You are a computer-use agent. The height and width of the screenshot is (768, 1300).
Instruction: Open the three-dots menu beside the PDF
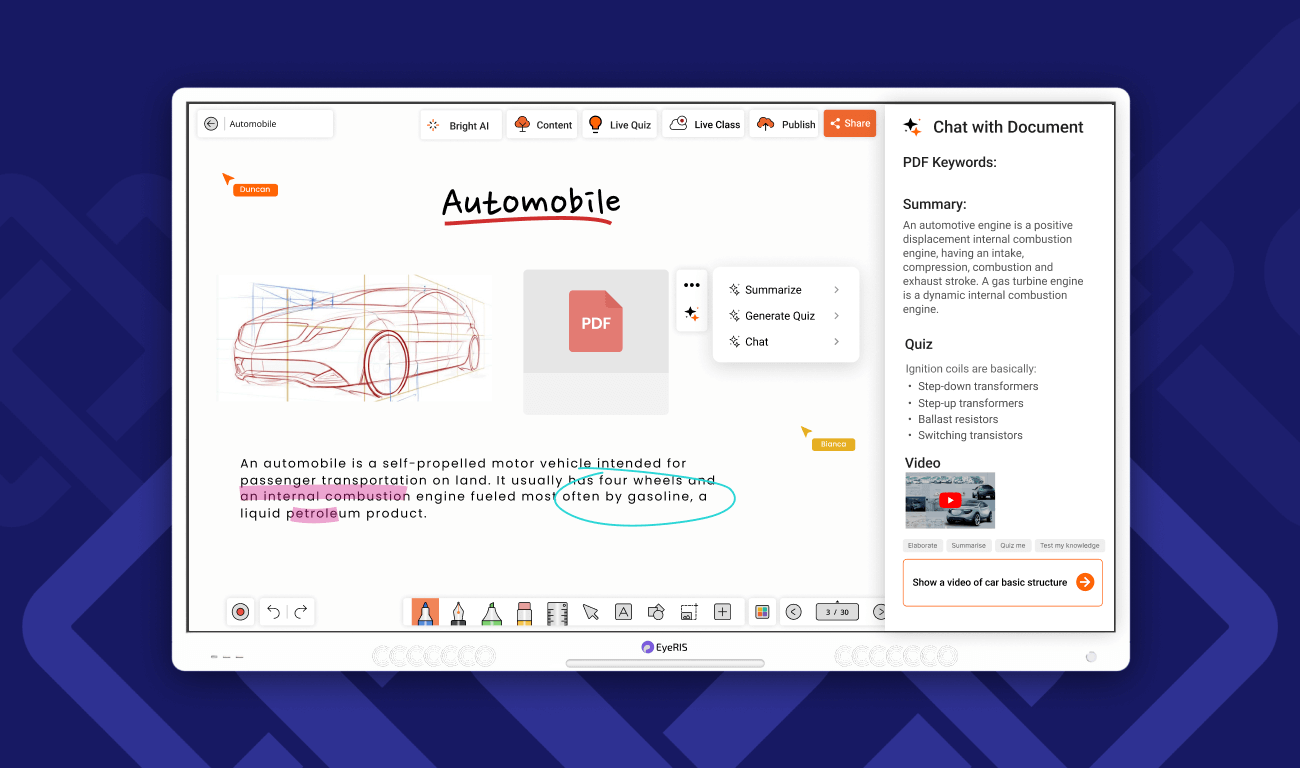(x=691, y=285)
